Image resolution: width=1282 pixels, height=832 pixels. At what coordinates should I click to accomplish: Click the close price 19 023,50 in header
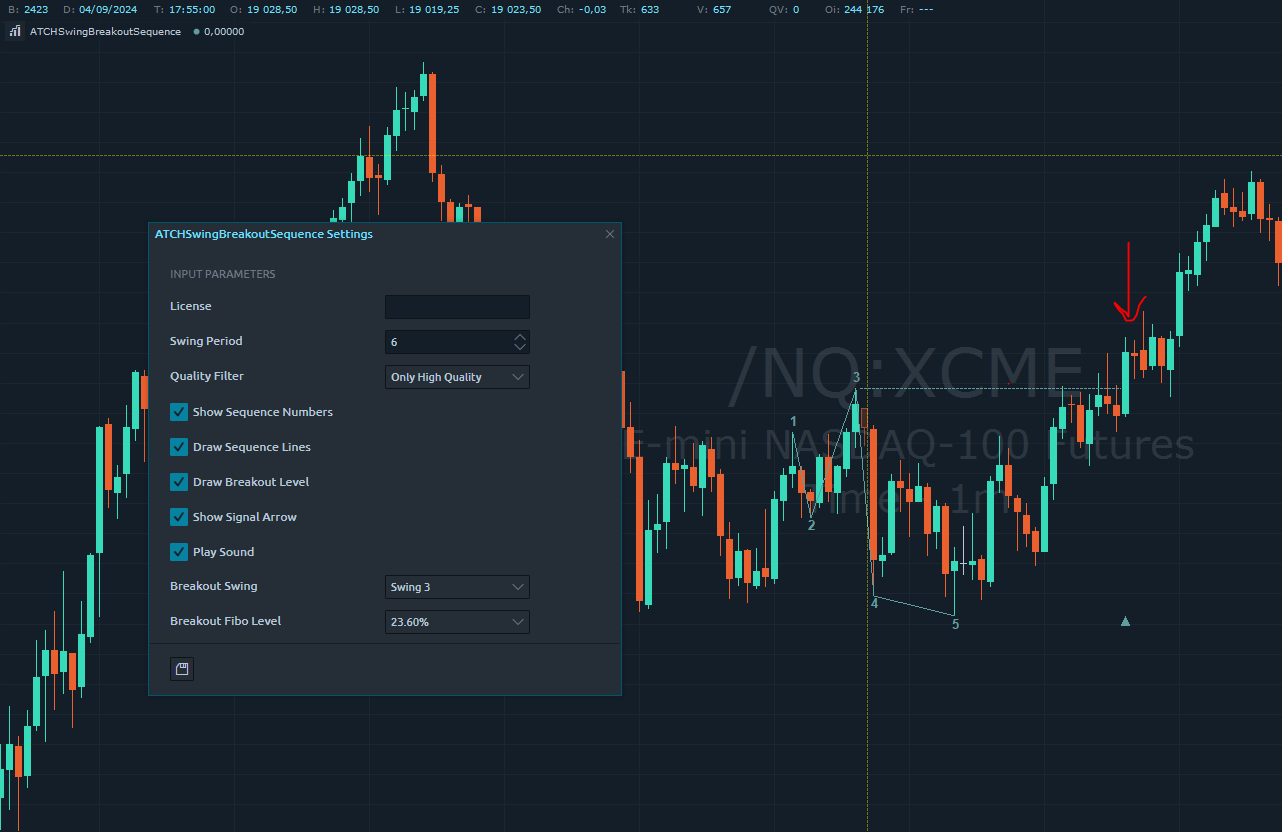(x=515, y=9)
